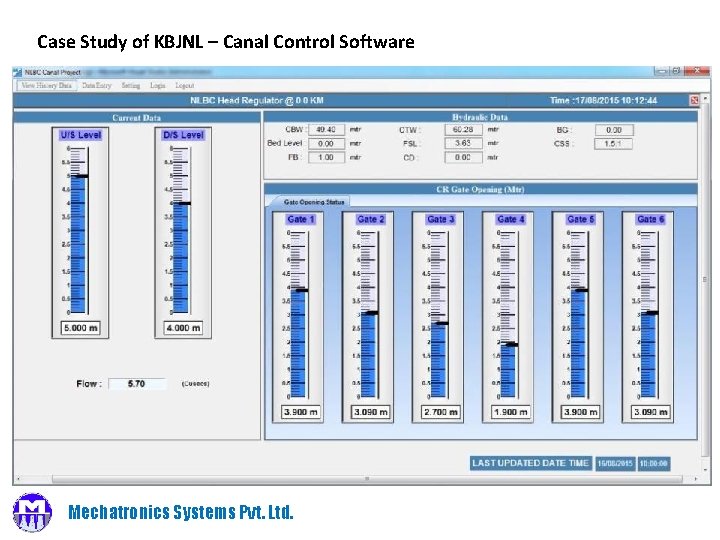Screen dimensions: 720x540
Task: Click the CR Gate Opening (Mtr) header
Action: pyautogui.click(x=480, y=189)
